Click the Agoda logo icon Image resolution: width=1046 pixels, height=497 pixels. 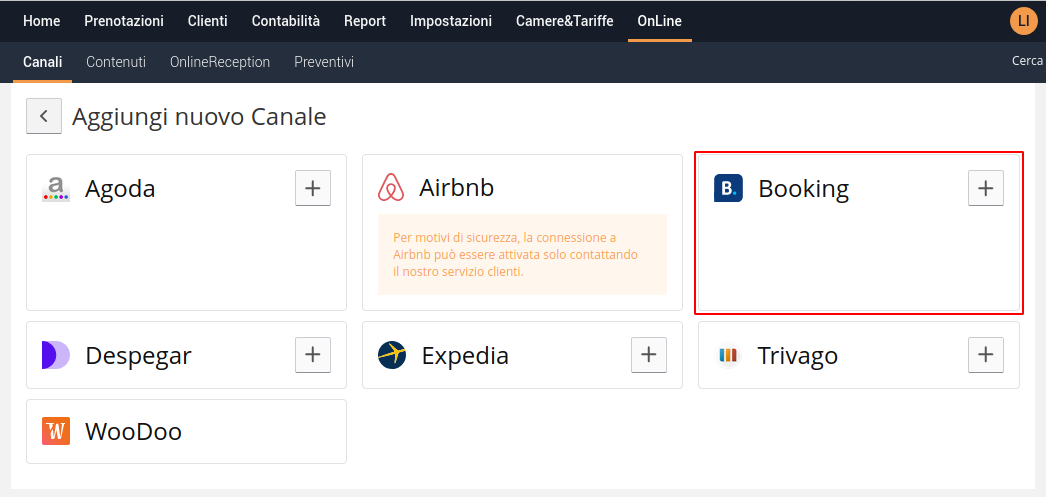tap(55, 189)
